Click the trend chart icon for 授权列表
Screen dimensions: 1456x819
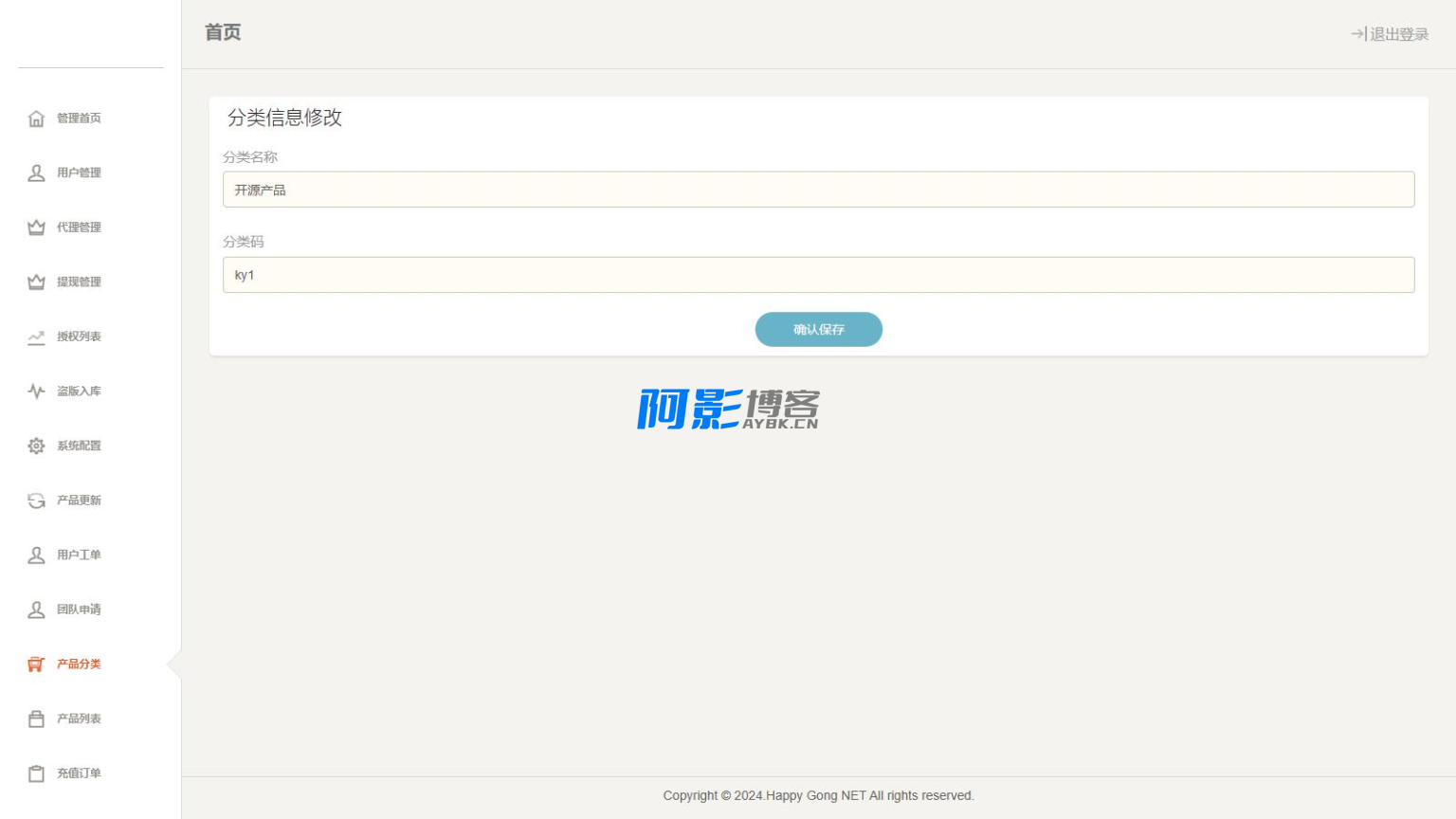(x=36, y=337)
